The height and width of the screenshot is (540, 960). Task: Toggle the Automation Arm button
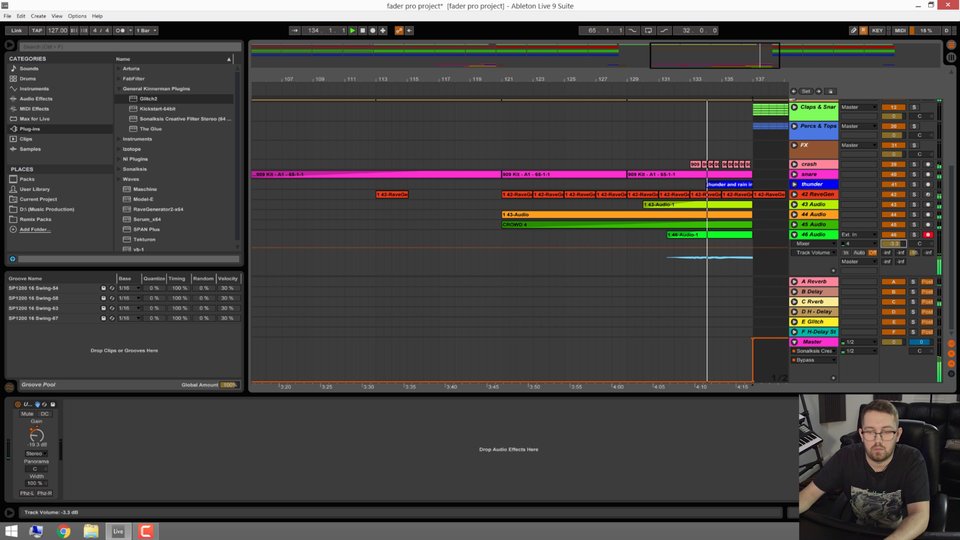(399, 30)
